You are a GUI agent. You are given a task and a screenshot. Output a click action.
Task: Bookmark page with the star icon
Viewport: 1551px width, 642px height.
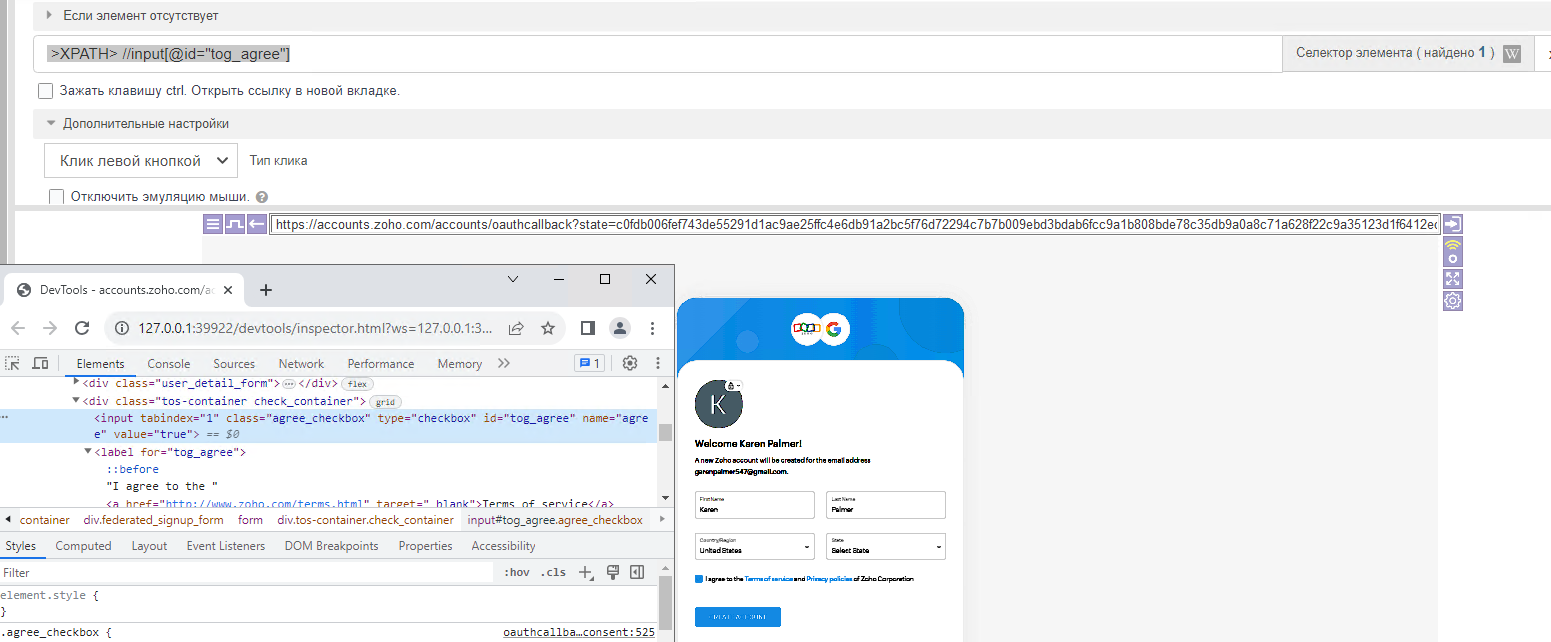click(x=548, y=328)
